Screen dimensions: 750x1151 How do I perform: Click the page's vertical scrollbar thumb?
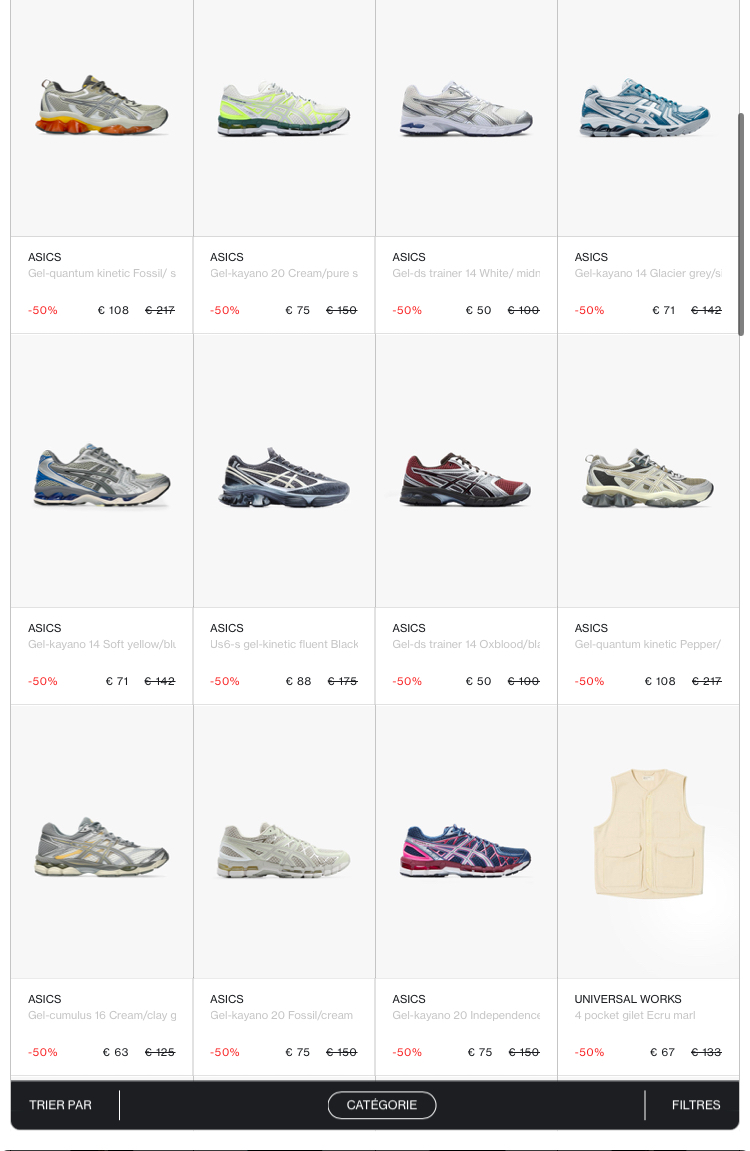[x=741, y=224]
